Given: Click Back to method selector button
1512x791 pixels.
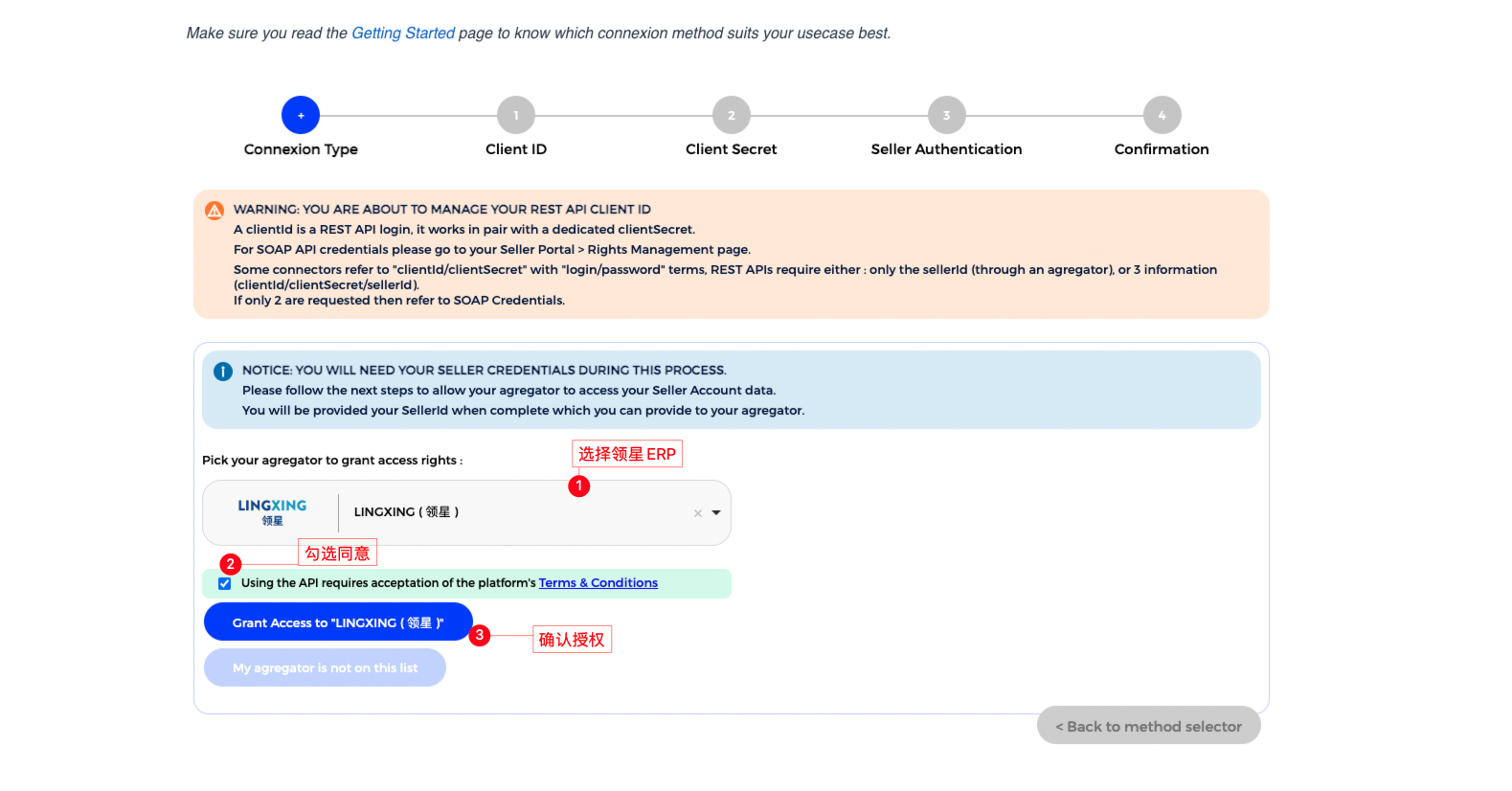Looking at the screenshot, I should (x=1148, y=726).
